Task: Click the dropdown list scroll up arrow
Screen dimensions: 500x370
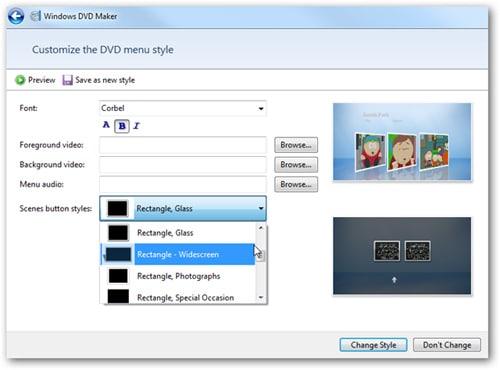Action: (x=261, y=228)
